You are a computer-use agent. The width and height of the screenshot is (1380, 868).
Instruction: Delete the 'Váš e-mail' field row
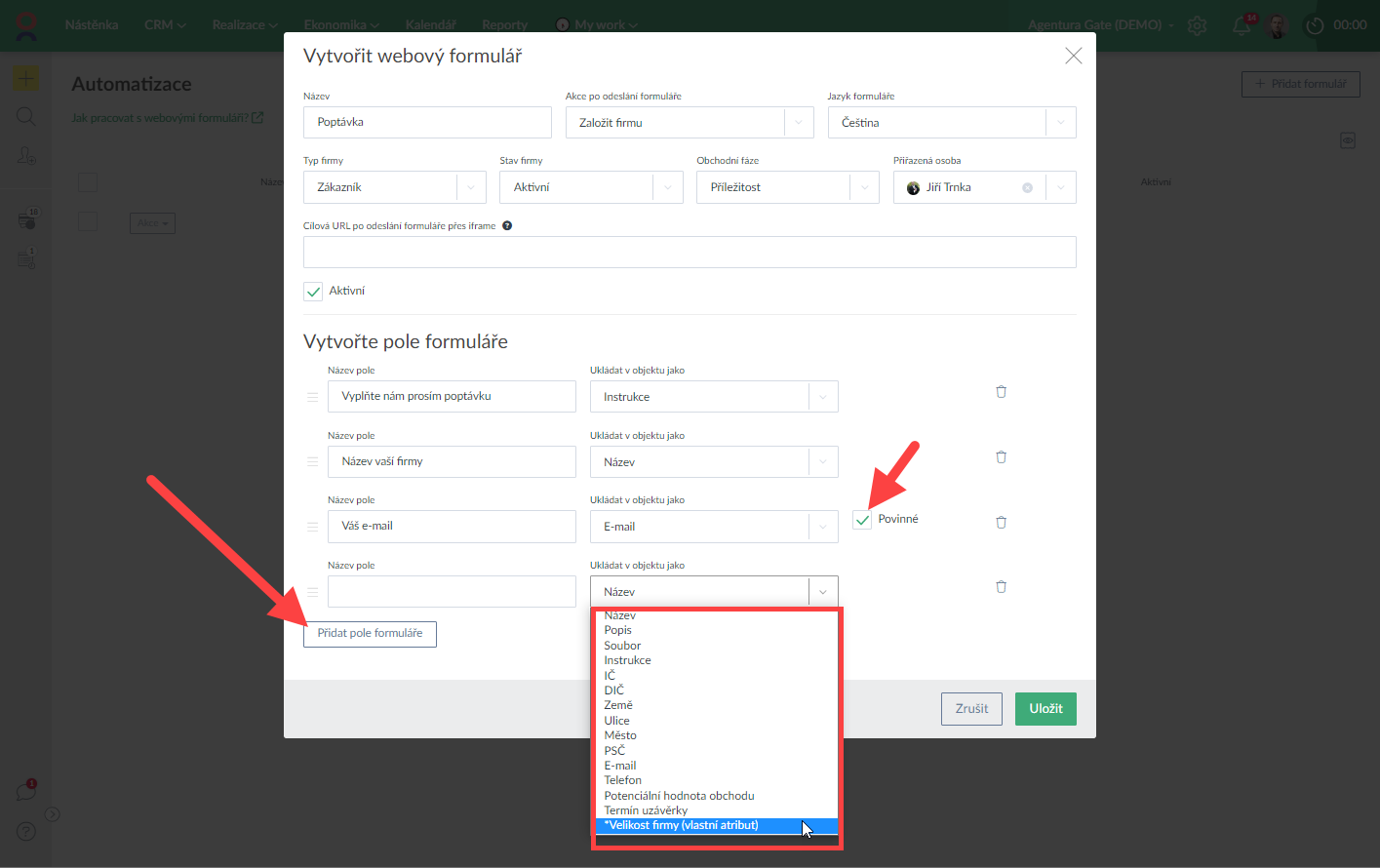pos(1001,522)
